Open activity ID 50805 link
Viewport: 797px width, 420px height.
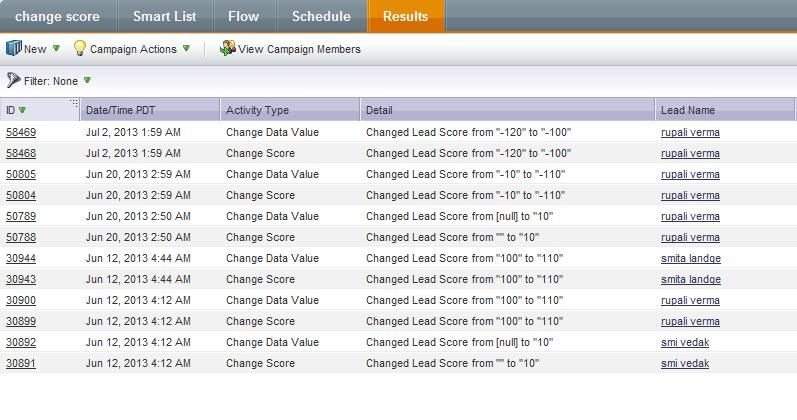[x=21, y=174]
